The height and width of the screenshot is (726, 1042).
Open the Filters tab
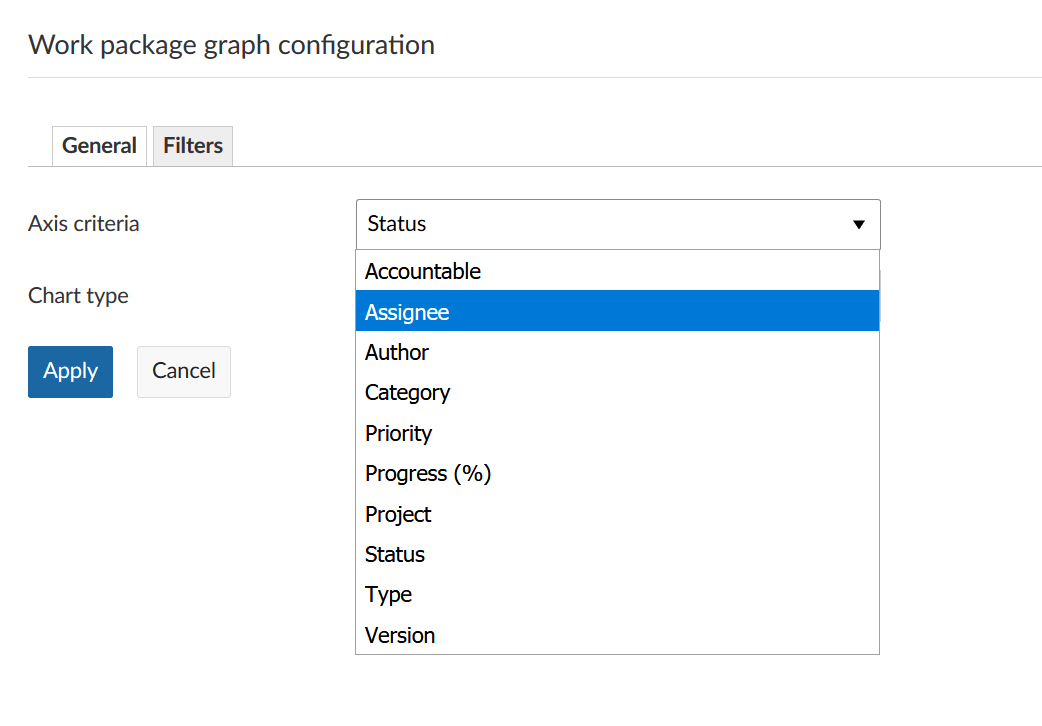coord(193,146)
